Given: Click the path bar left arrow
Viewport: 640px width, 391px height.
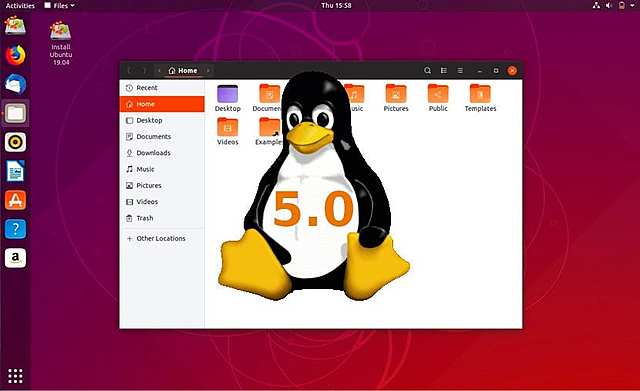Looking at the screenshot, I should [x=159, y=71].
